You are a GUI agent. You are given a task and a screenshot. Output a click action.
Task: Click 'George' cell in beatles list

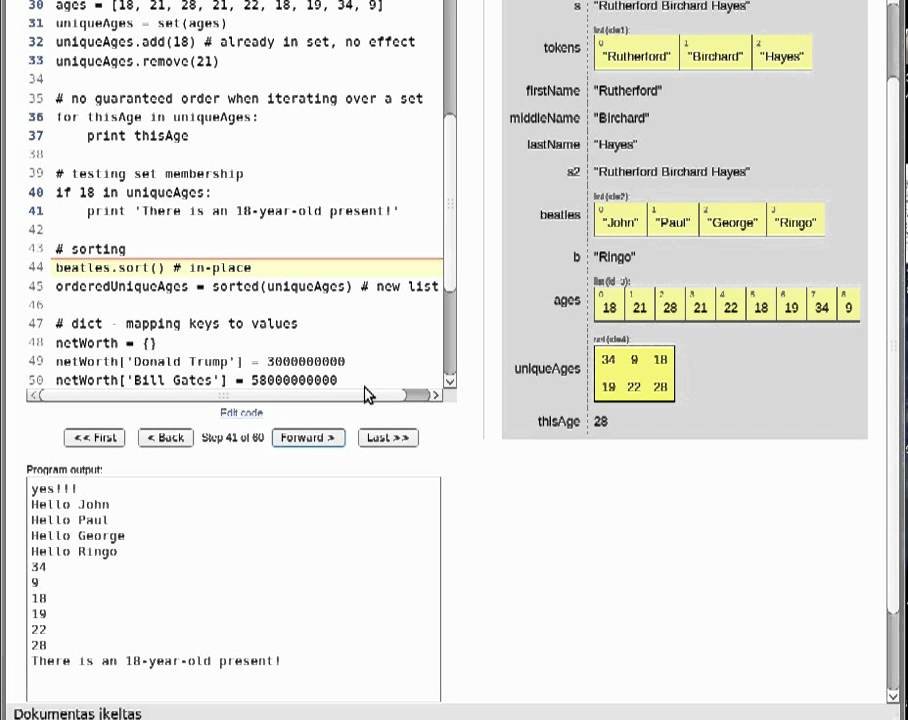[x=733, y=220]
